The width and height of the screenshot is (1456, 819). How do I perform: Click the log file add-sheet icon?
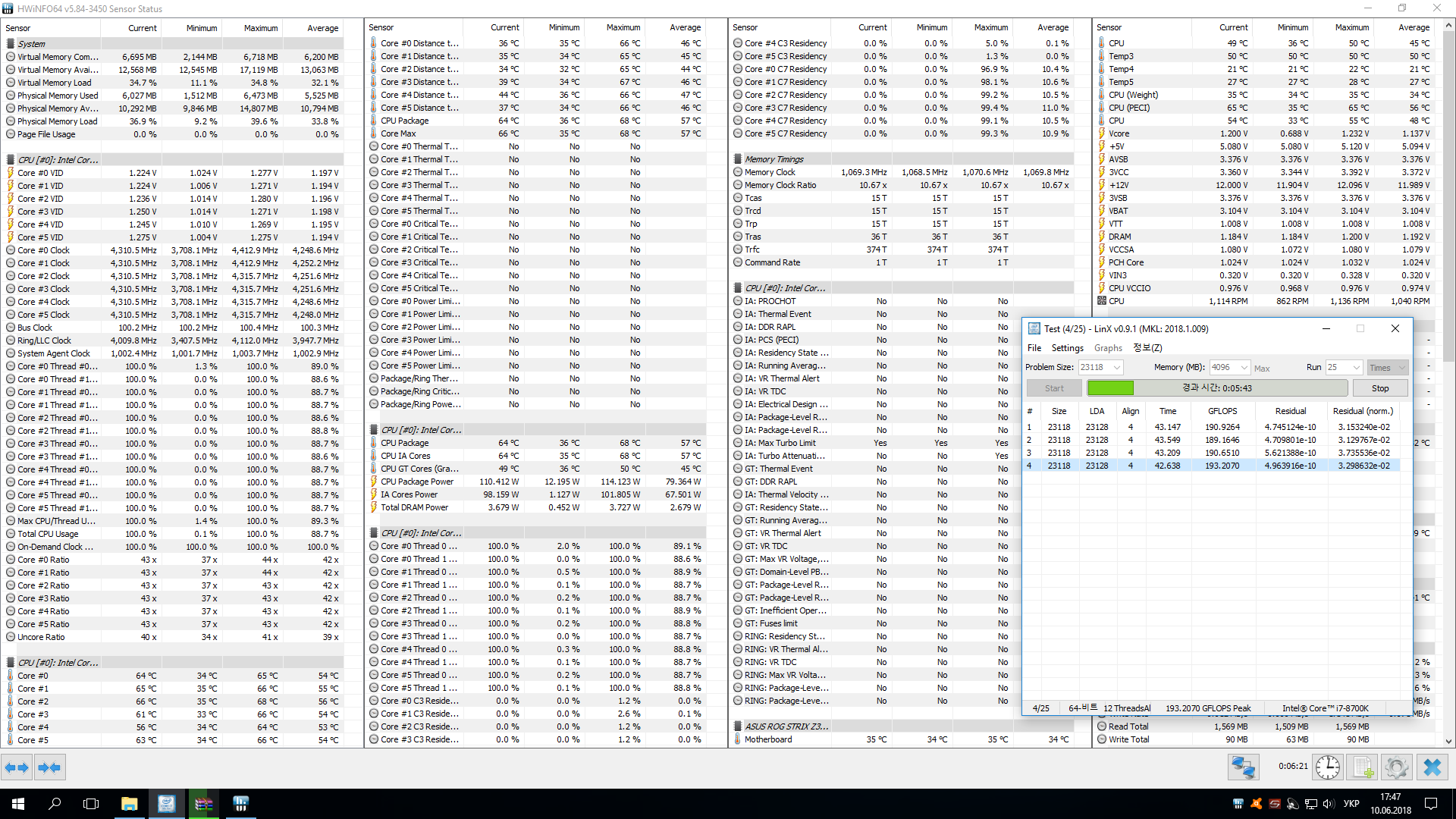[x=1363, y=767]
